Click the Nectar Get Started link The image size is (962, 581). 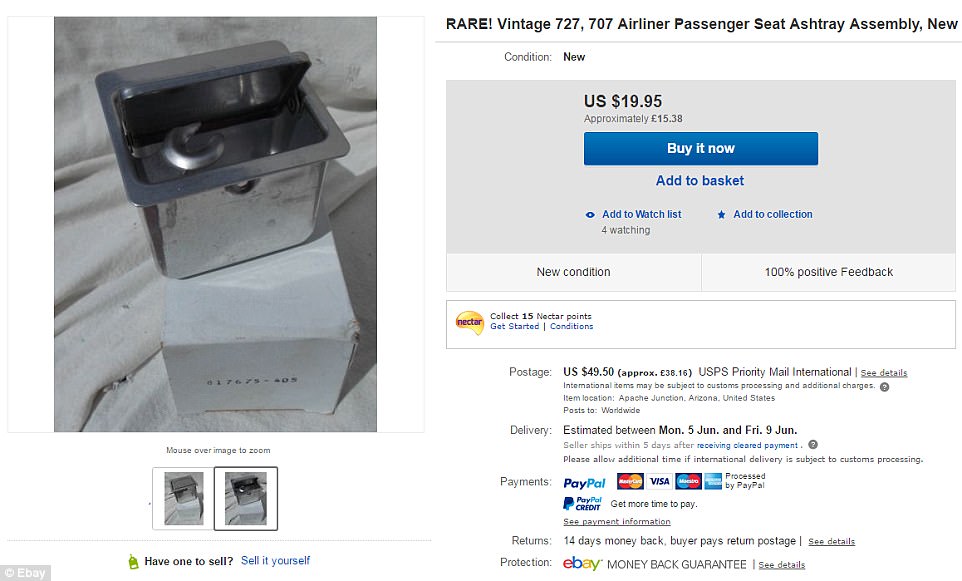click(x=514, y=327)
